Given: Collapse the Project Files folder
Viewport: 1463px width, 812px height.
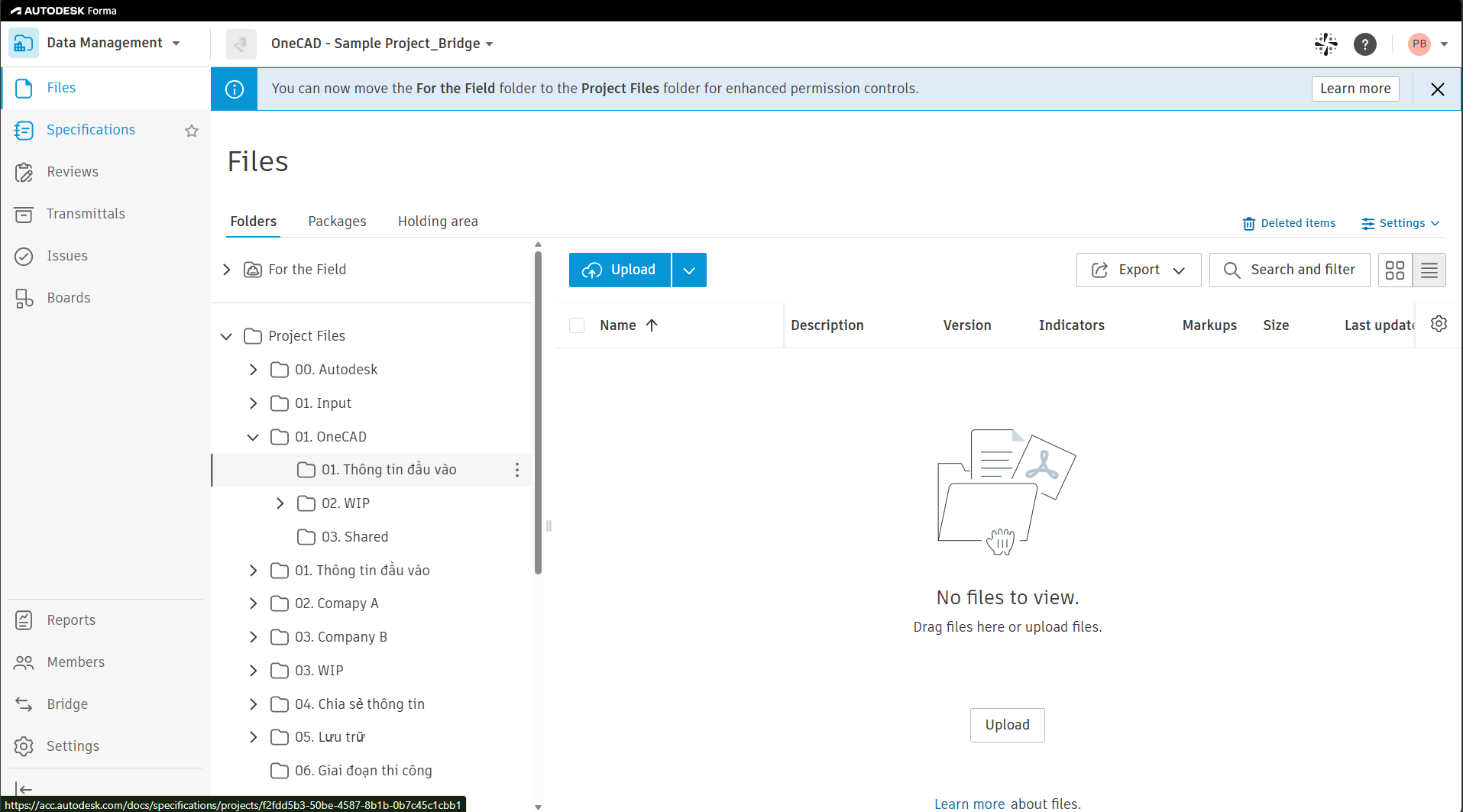Looking at the screenshot, I should 226,336.
